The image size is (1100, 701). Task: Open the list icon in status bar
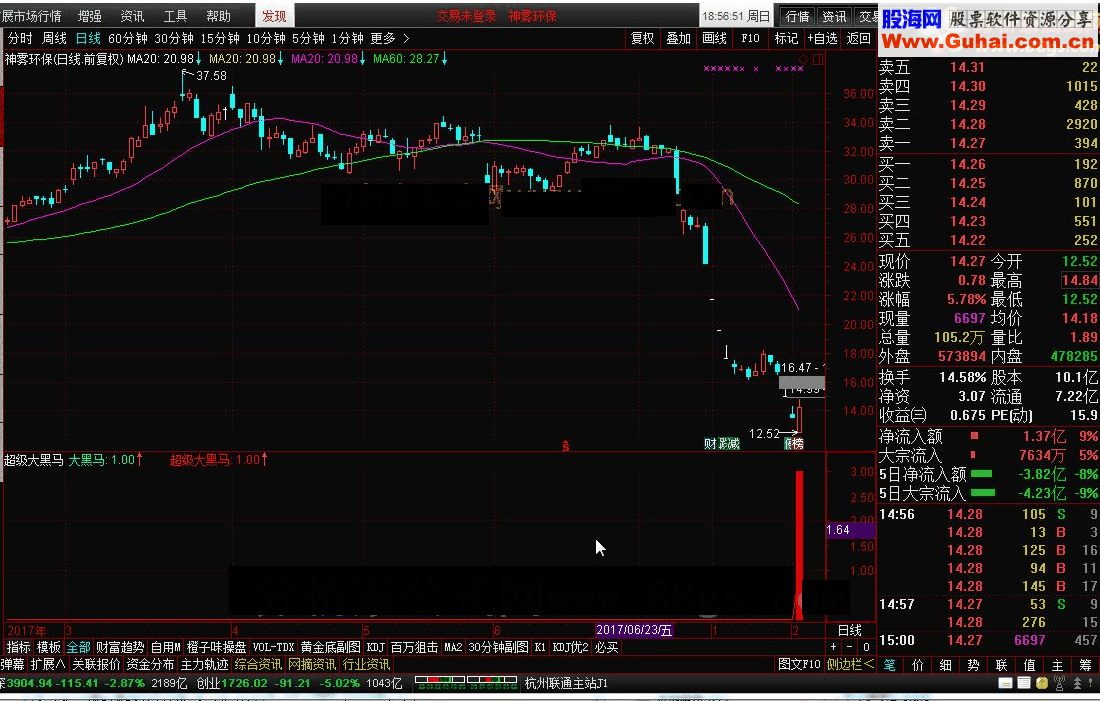[1024, 683]
